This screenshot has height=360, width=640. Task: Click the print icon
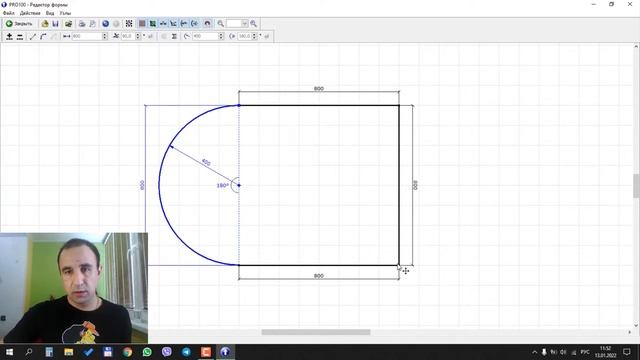click(82, 24)
